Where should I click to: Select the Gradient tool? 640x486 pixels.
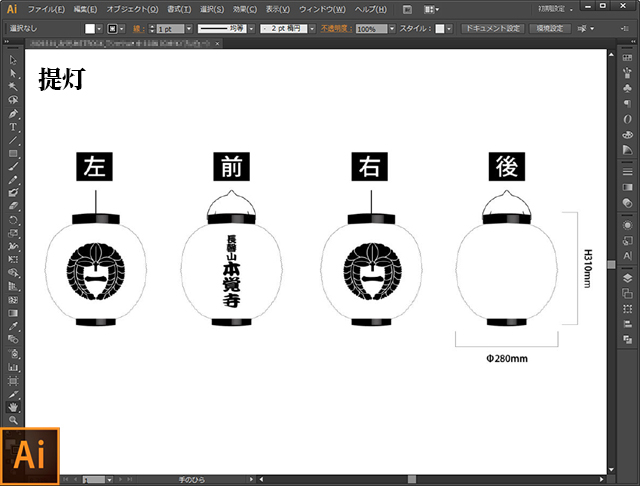pos(13,313)
